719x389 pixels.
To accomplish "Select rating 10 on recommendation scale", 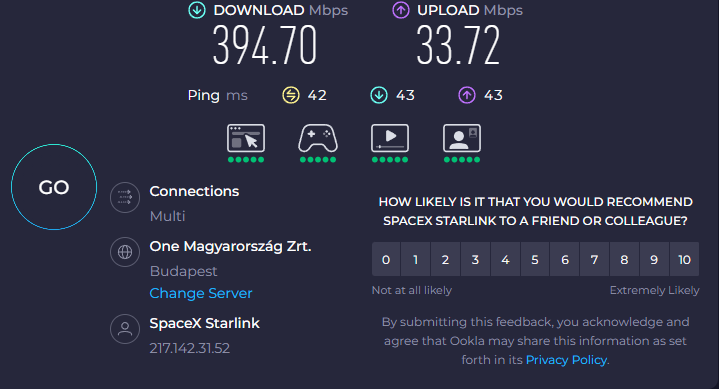I will pyautogui.click(x=684, y=260).
